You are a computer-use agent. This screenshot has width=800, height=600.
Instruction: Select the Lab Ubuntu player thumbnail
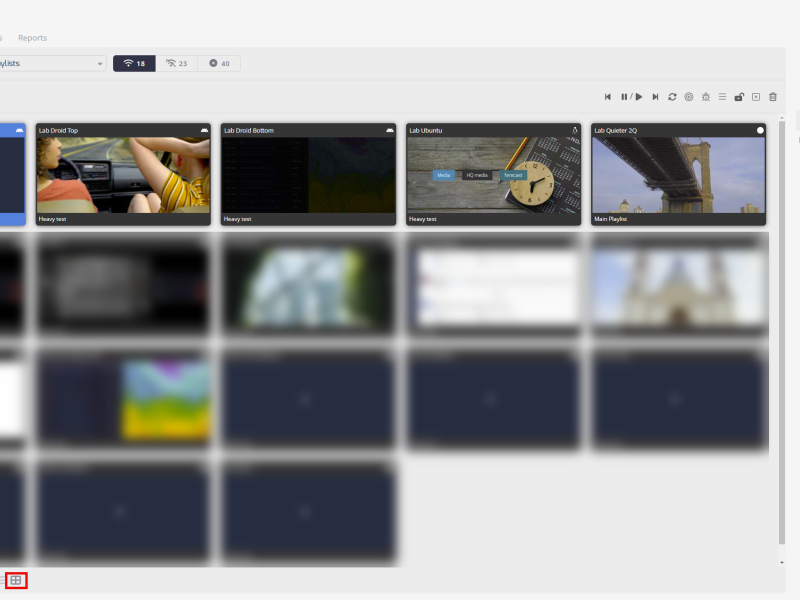coord(493,175)
